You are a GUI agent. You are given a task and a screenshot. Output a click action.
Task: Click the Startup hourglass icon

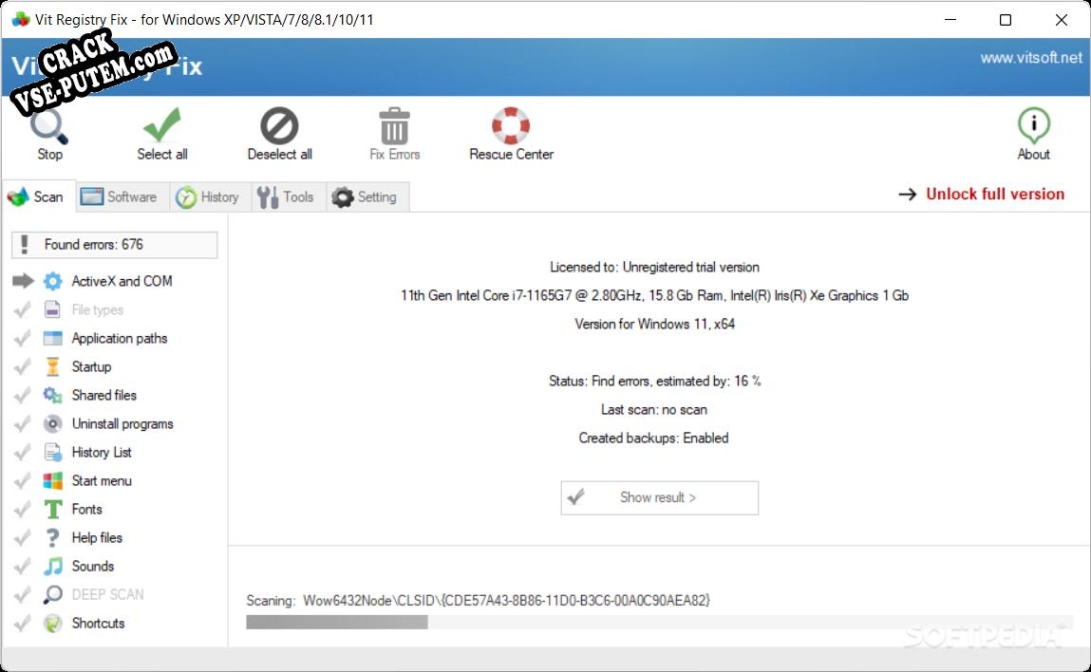click(51, 366)
